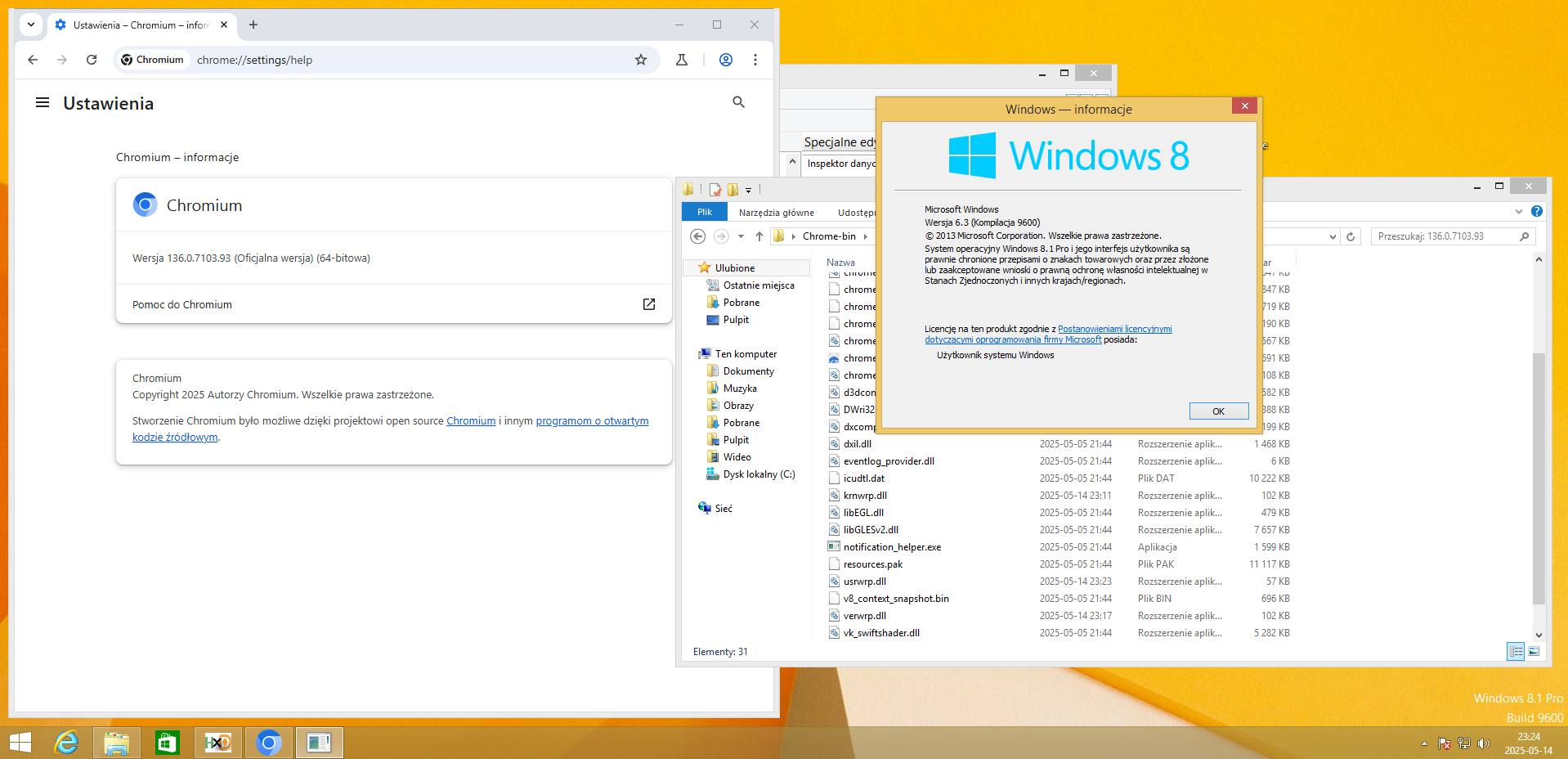
Task: Reload the Chromium settings page
Action: coord(92,60)
